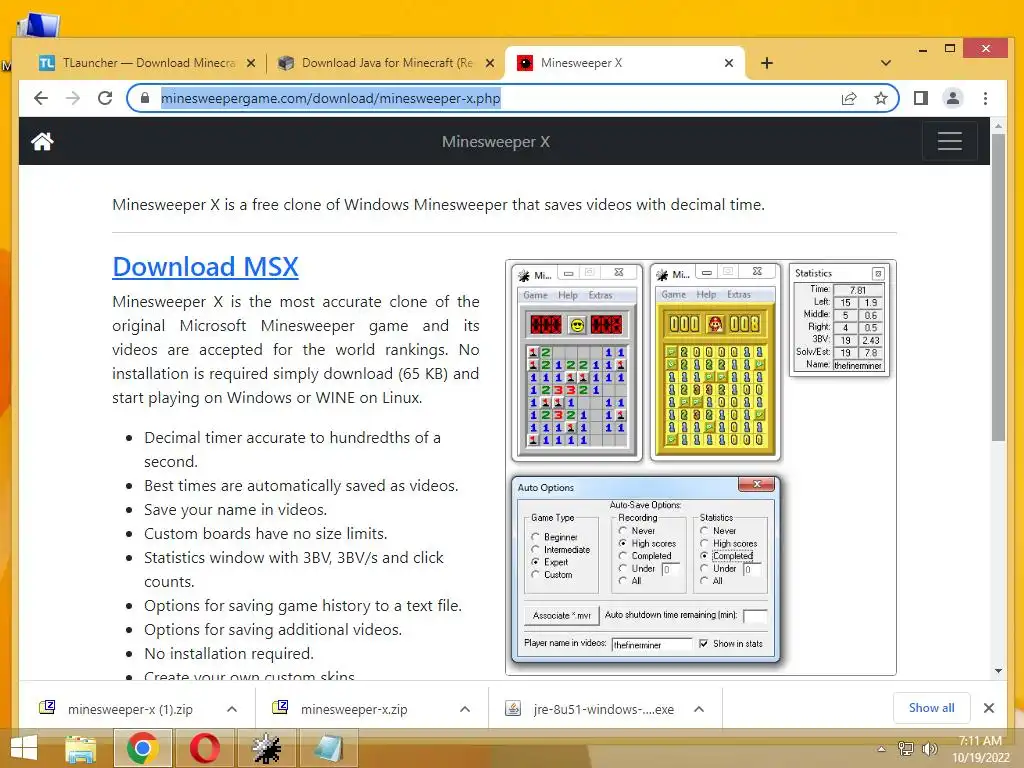Click the text 'No installation required.'

(229, 654)
